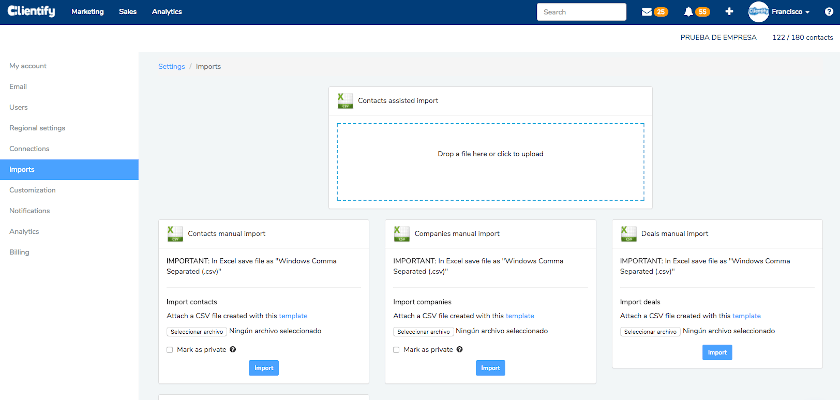Click the Companies manual import CSV icon
The width and height of the screenshot is (840, 400).
402,233
